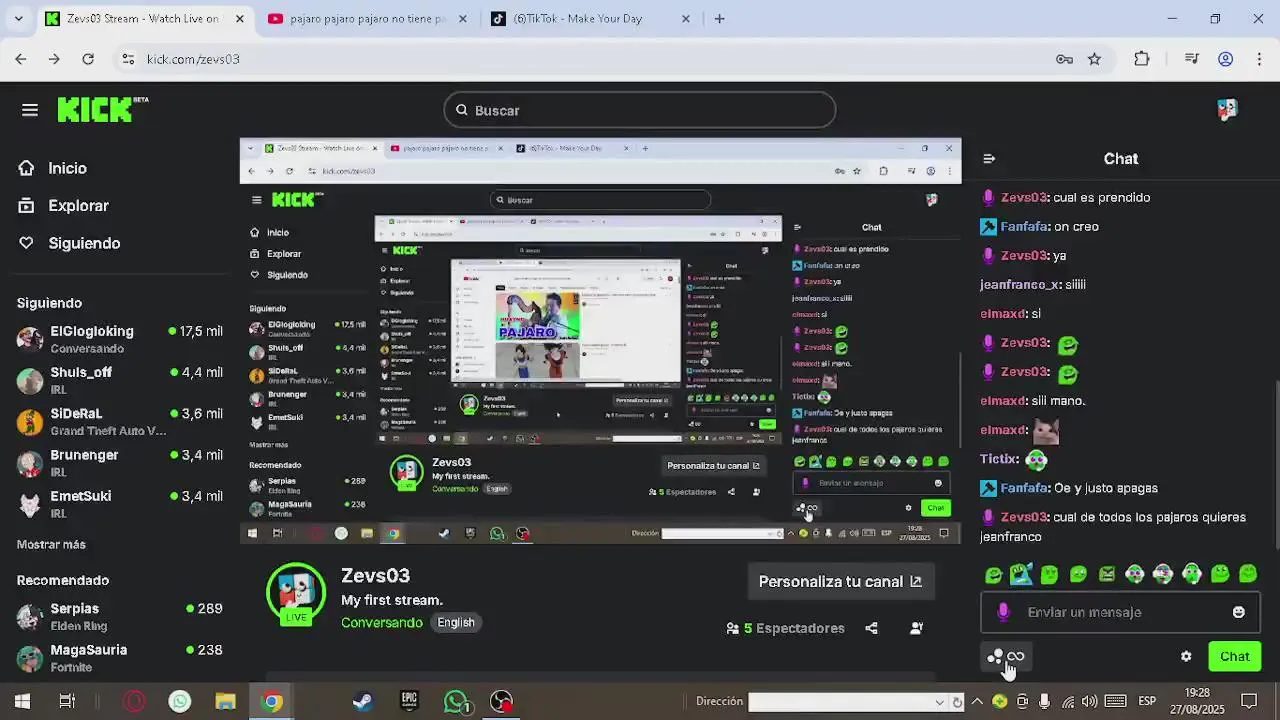Open the Windows Start menu
The height and width of the screenshot is (720, 1280).
click(x=22, y=701)
